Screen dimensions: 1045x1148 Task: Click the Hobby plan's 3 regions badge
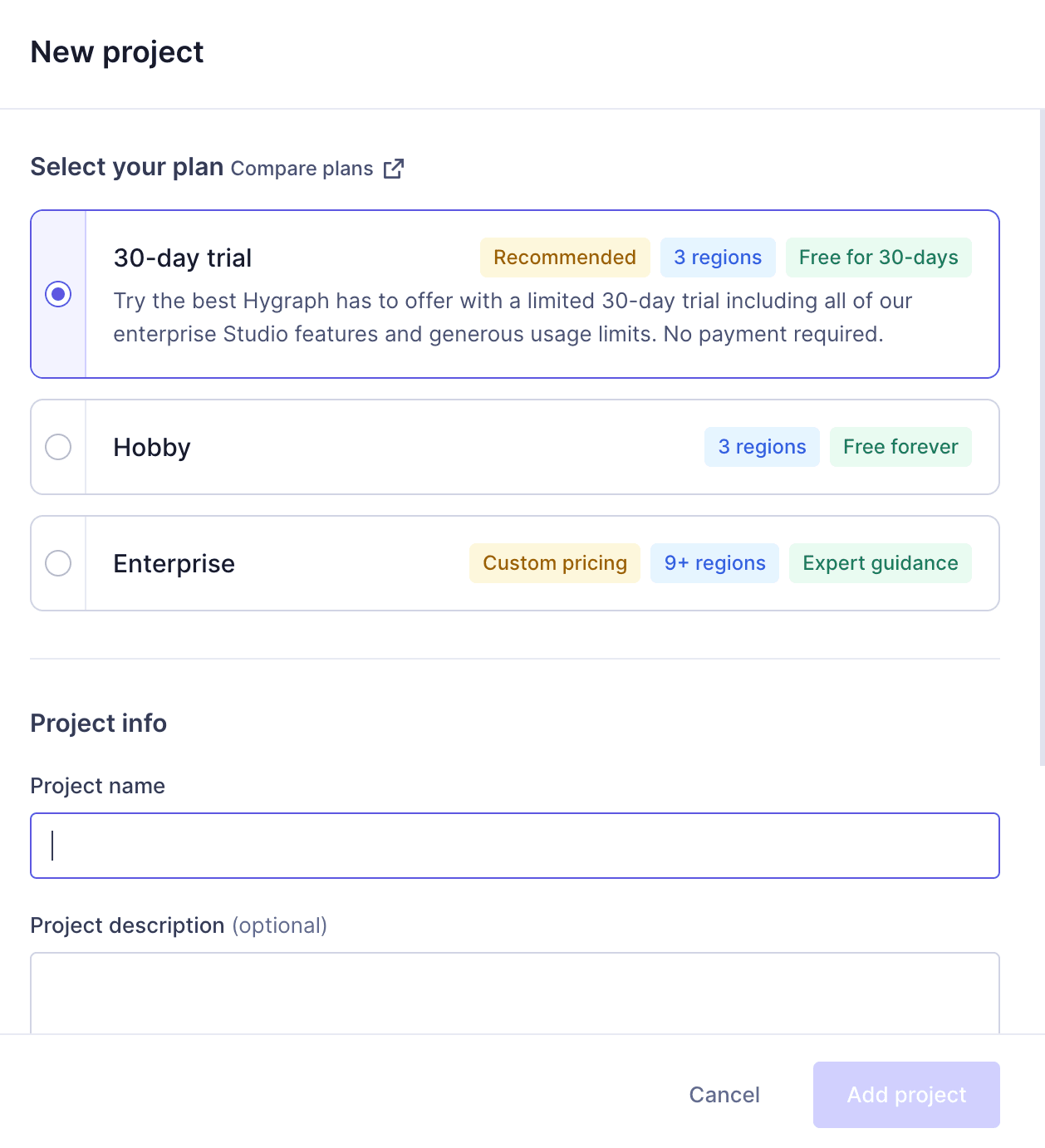tap(762, 447)
